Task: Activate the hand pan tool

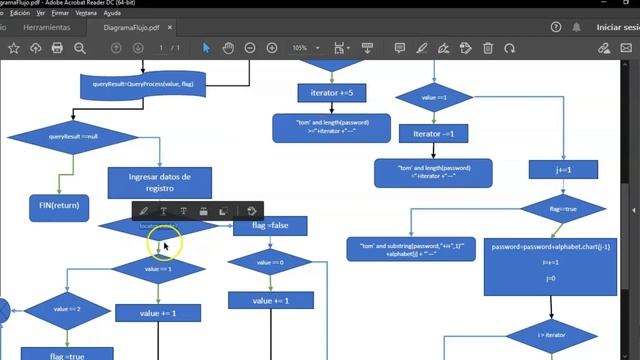Action: (228, 48)
